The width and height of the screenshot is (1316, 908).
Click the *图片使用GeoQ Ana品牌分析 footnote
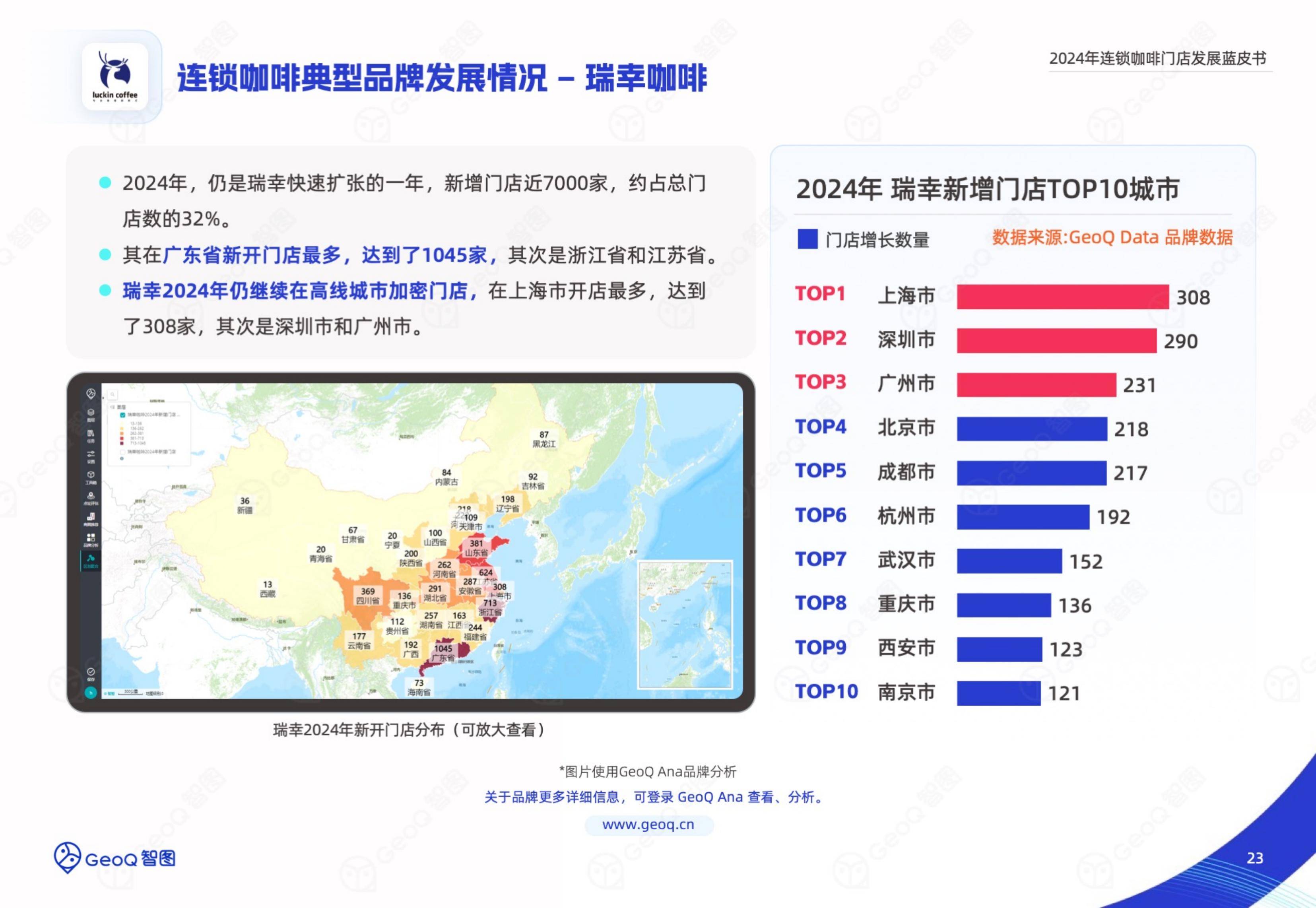coord(648,772)
